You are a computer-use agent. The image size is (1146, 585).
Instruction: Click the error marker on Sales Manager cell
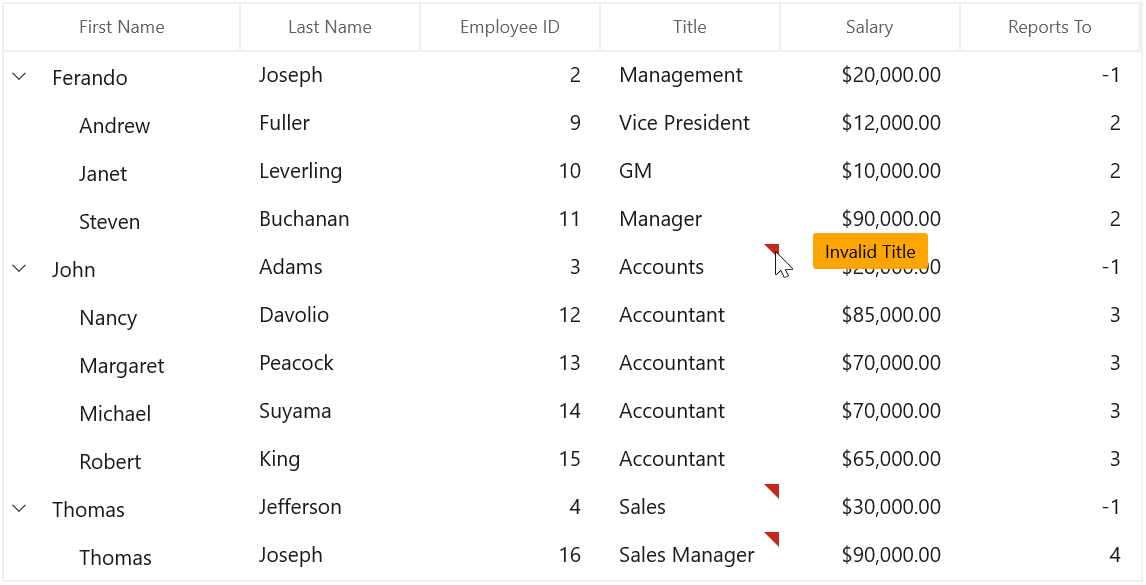point(772,539)
